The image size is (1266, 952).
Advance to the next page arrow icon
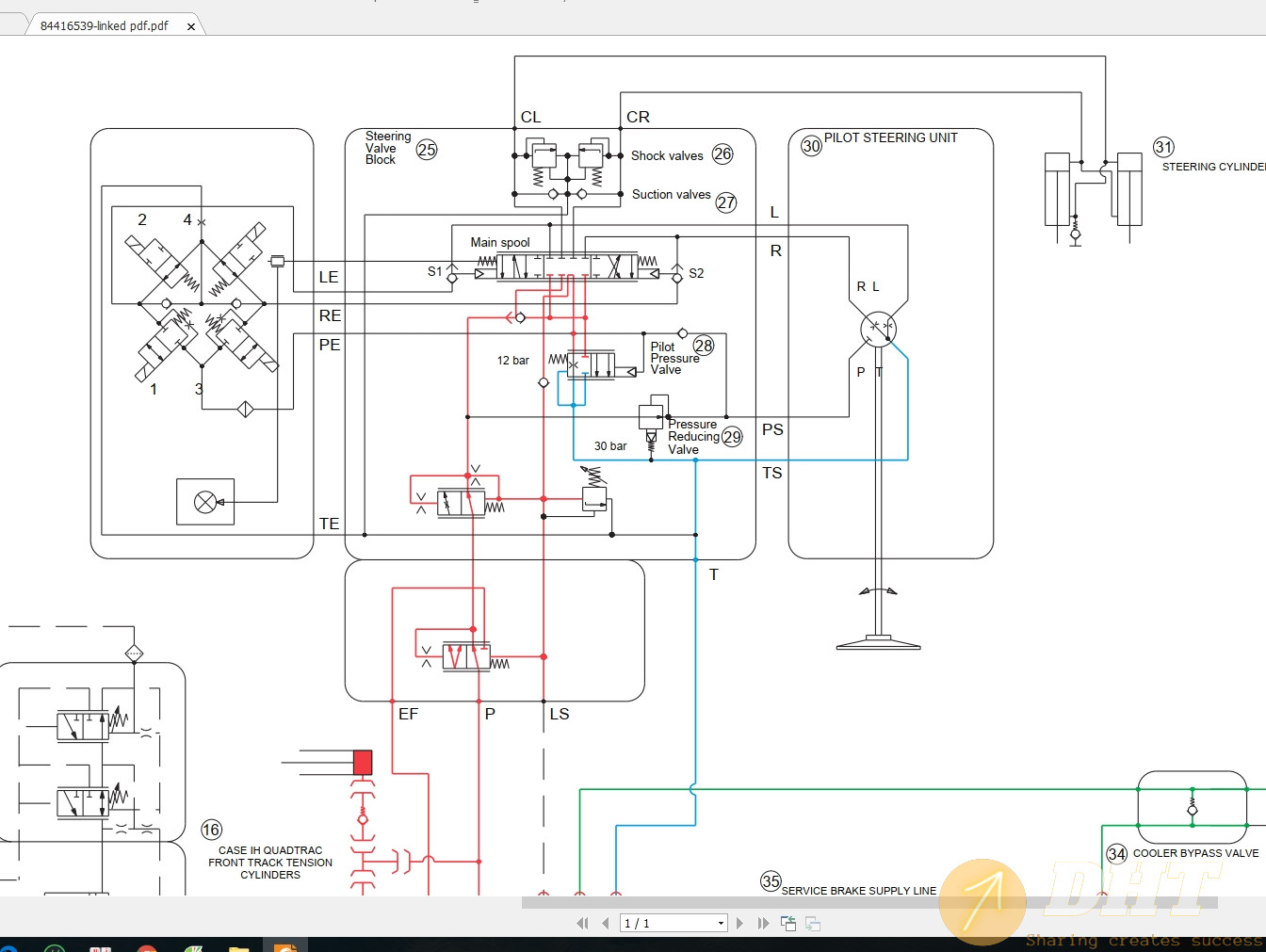pos(739,924)
